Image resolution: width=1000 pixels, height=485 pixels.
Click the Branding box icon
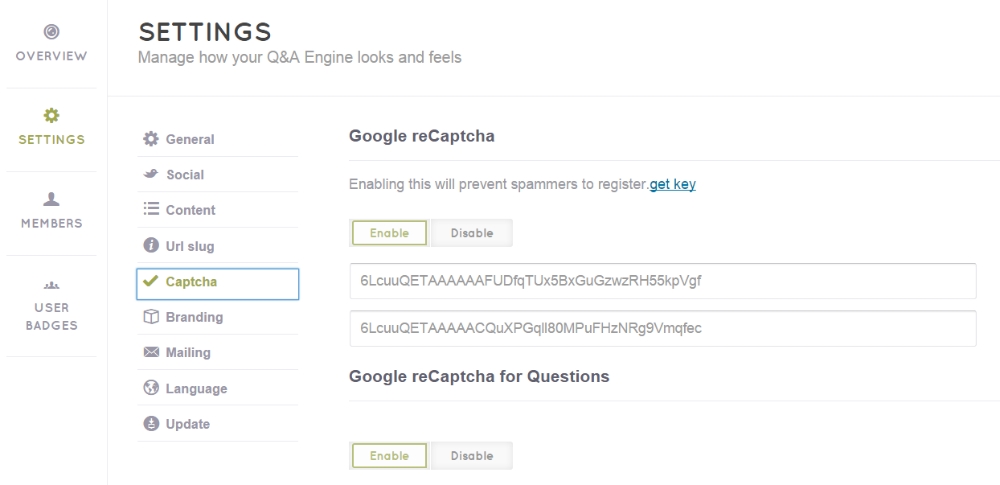click(151, 317)
